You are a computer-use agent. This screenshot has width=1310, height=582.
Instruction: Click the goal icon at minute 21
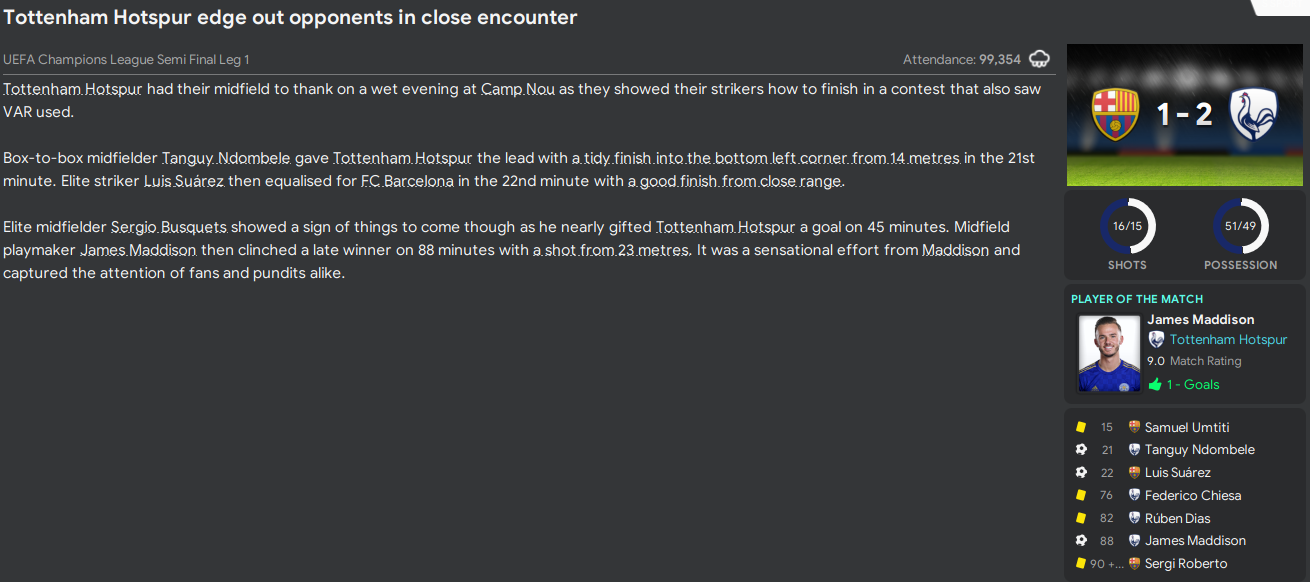point(1081,450)
